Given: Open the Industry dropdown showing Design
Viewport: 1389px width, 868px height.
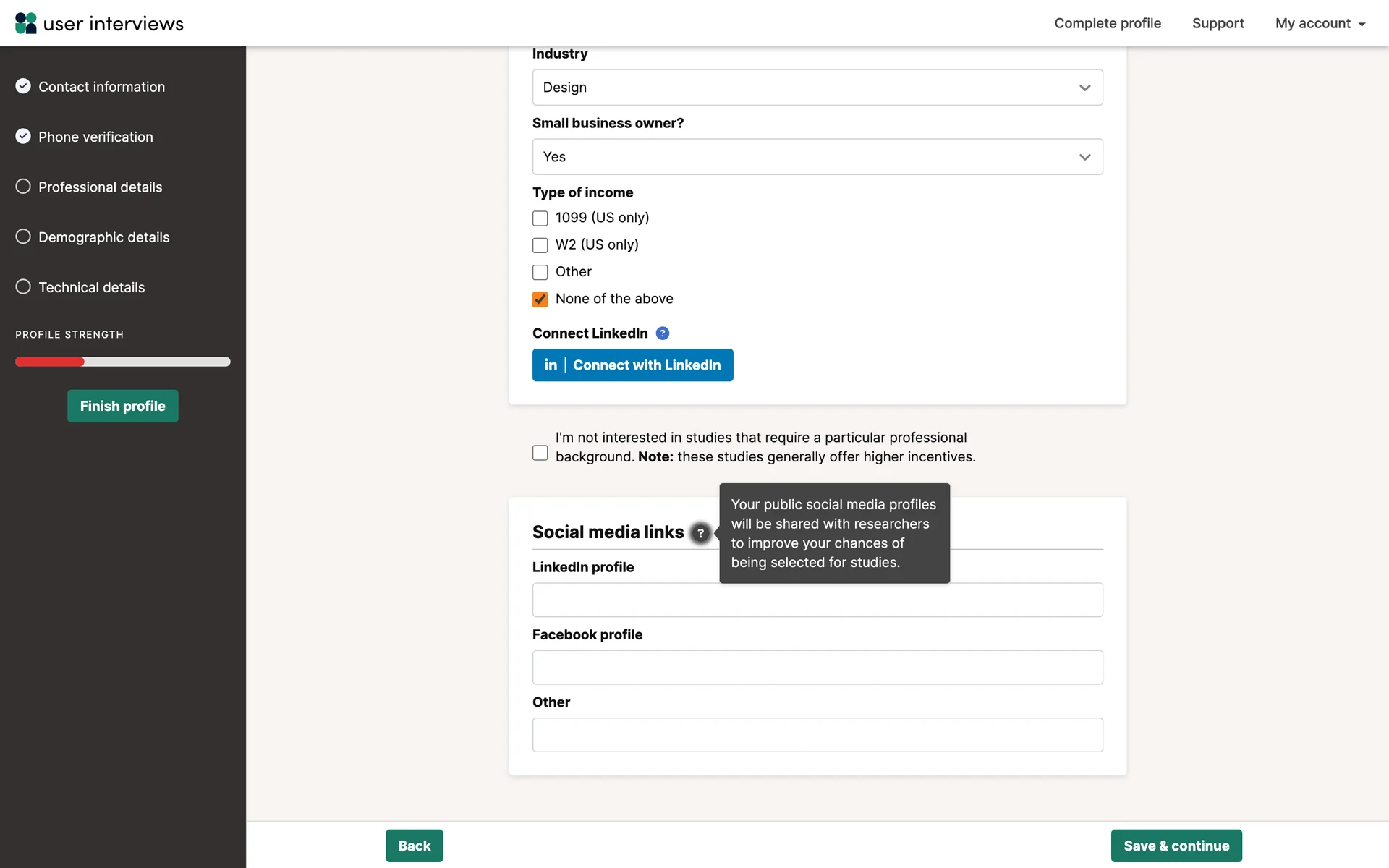Looking at the screenshot, I should coord(817,88).
